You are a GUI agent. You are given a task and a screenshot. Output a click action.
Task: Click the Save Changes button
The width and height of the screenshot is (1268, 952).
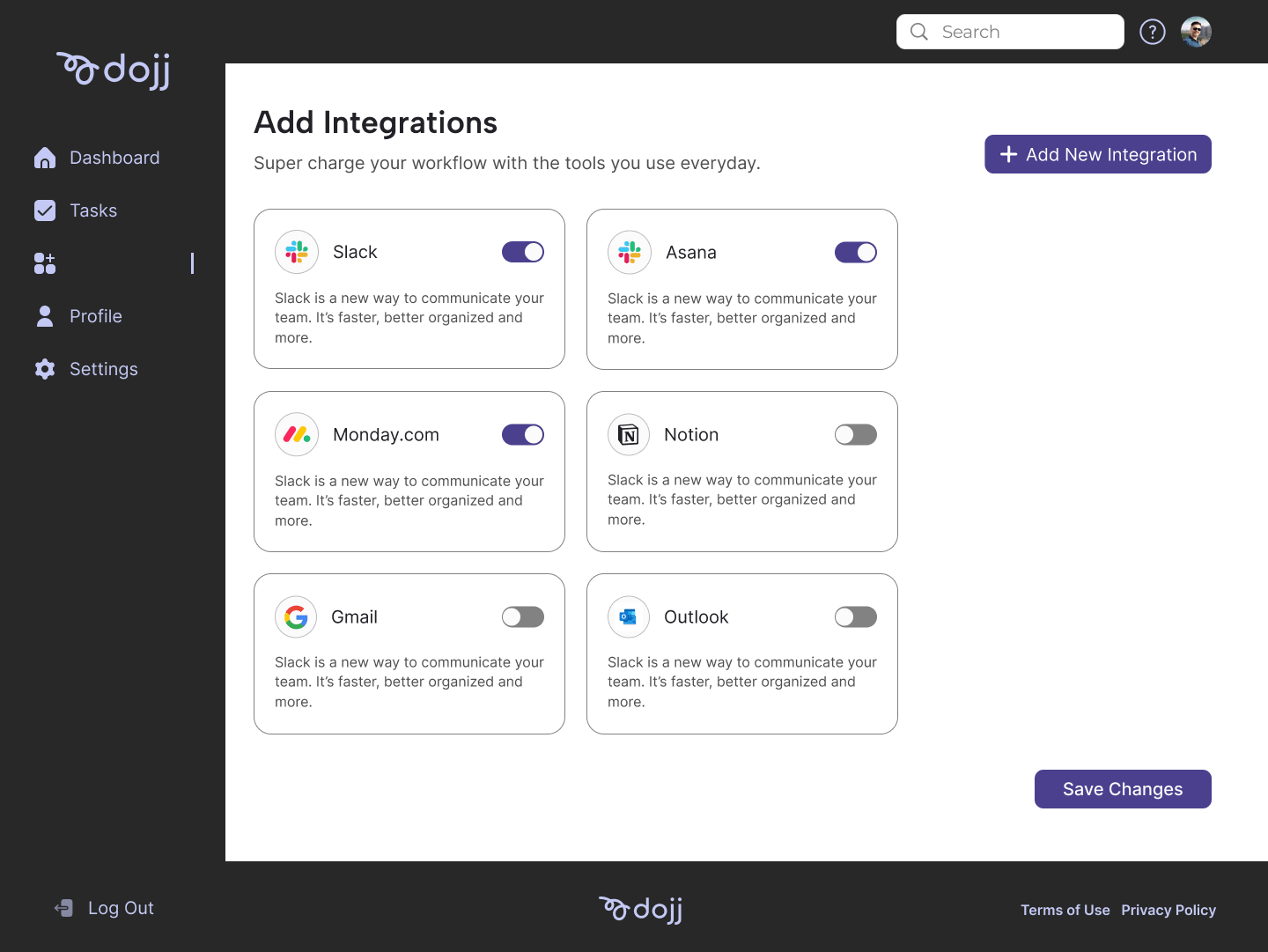tap(1123, 789)
